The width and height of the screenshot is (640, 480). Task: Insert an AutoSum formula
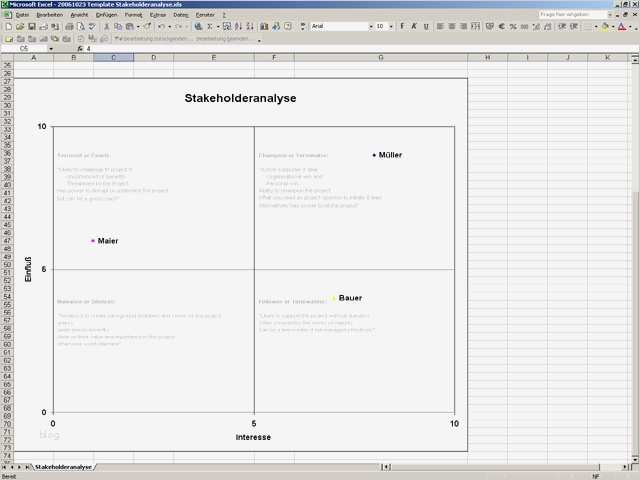coord(210,27)
